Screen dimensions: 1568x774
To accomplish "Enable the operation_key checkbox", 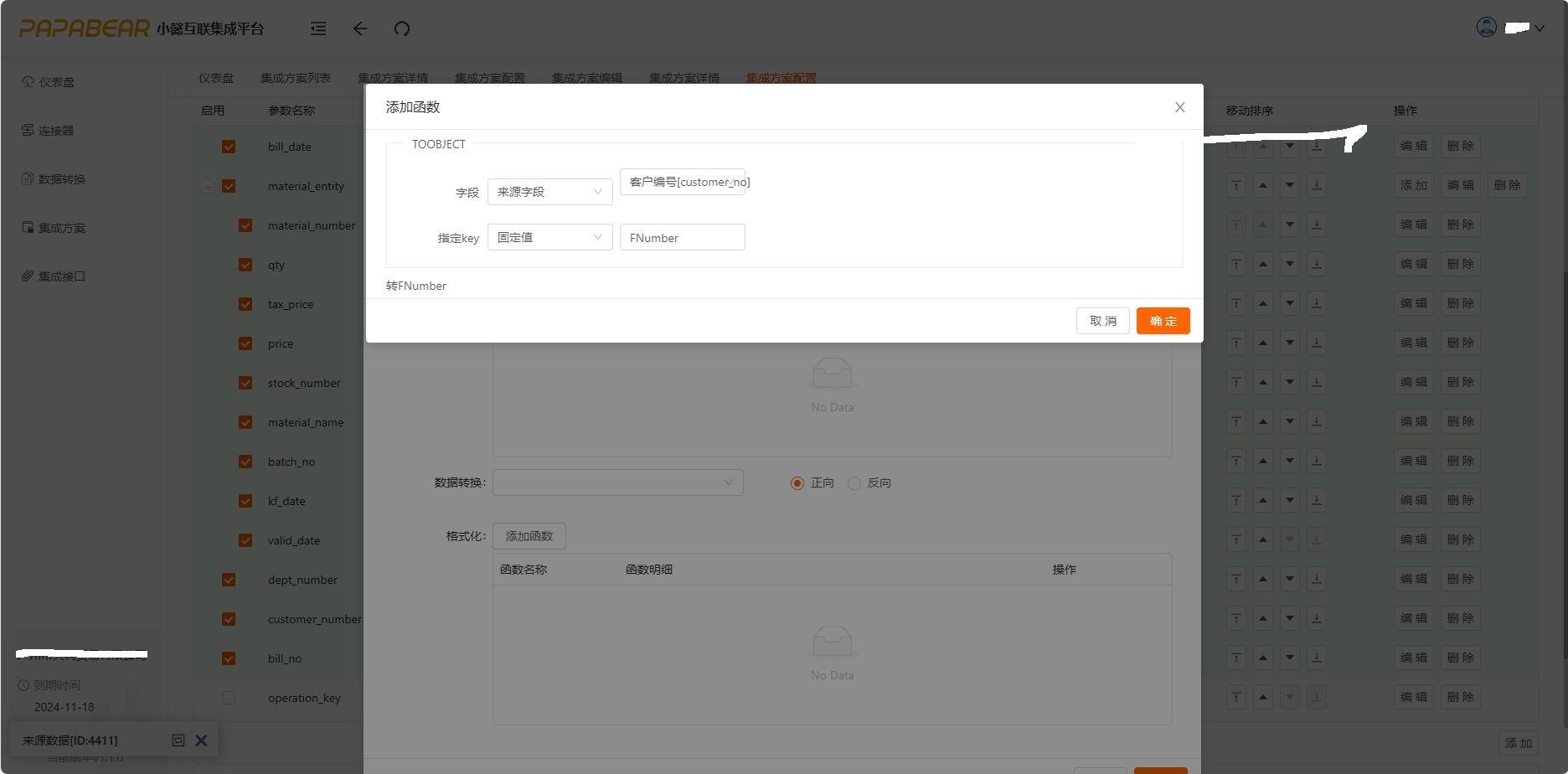I will point(229,698).
